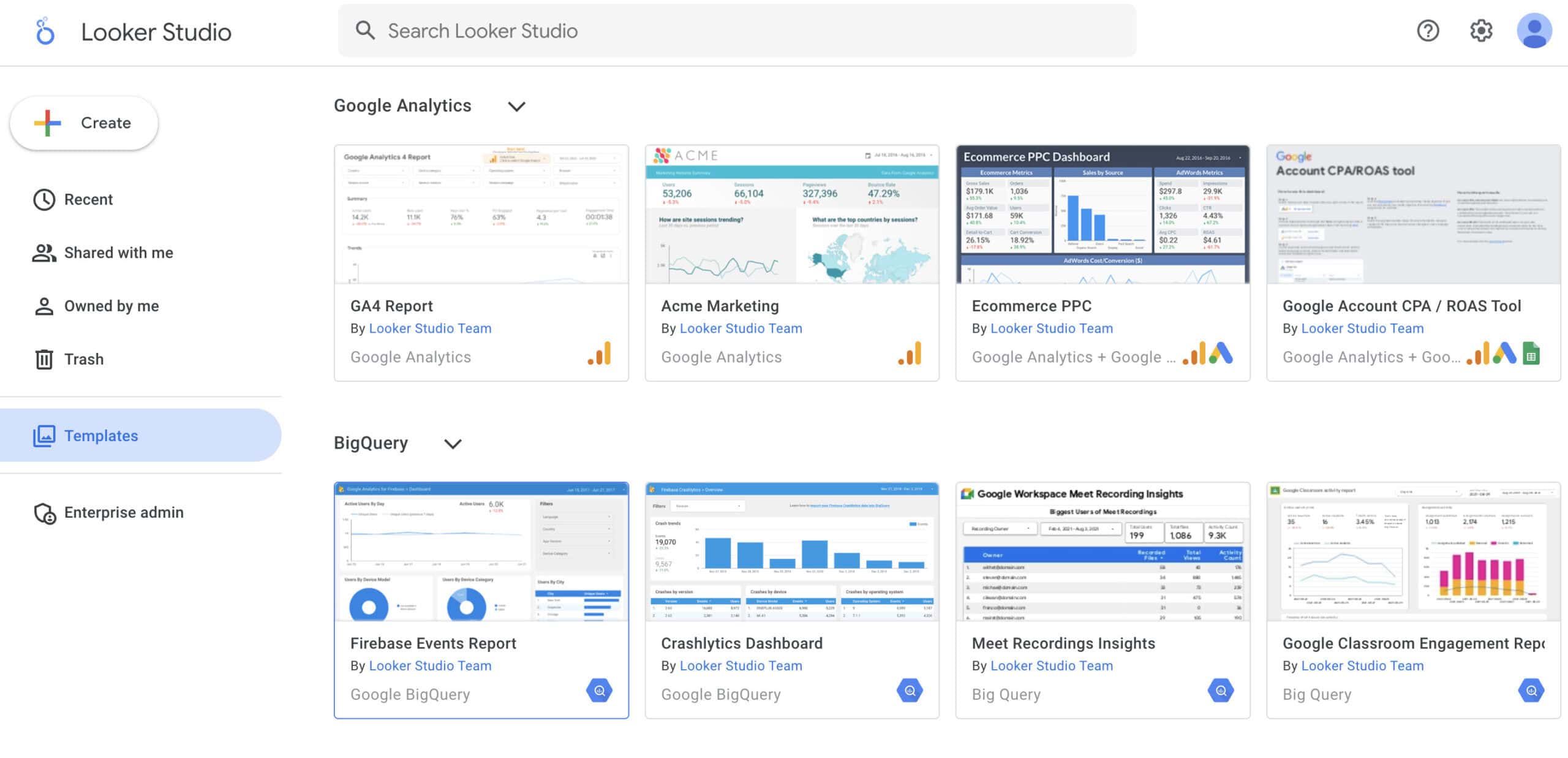Open the Acme Marketing template thumbnail
The height and width of the screenshot is (758, 1568).
(792, 214)
